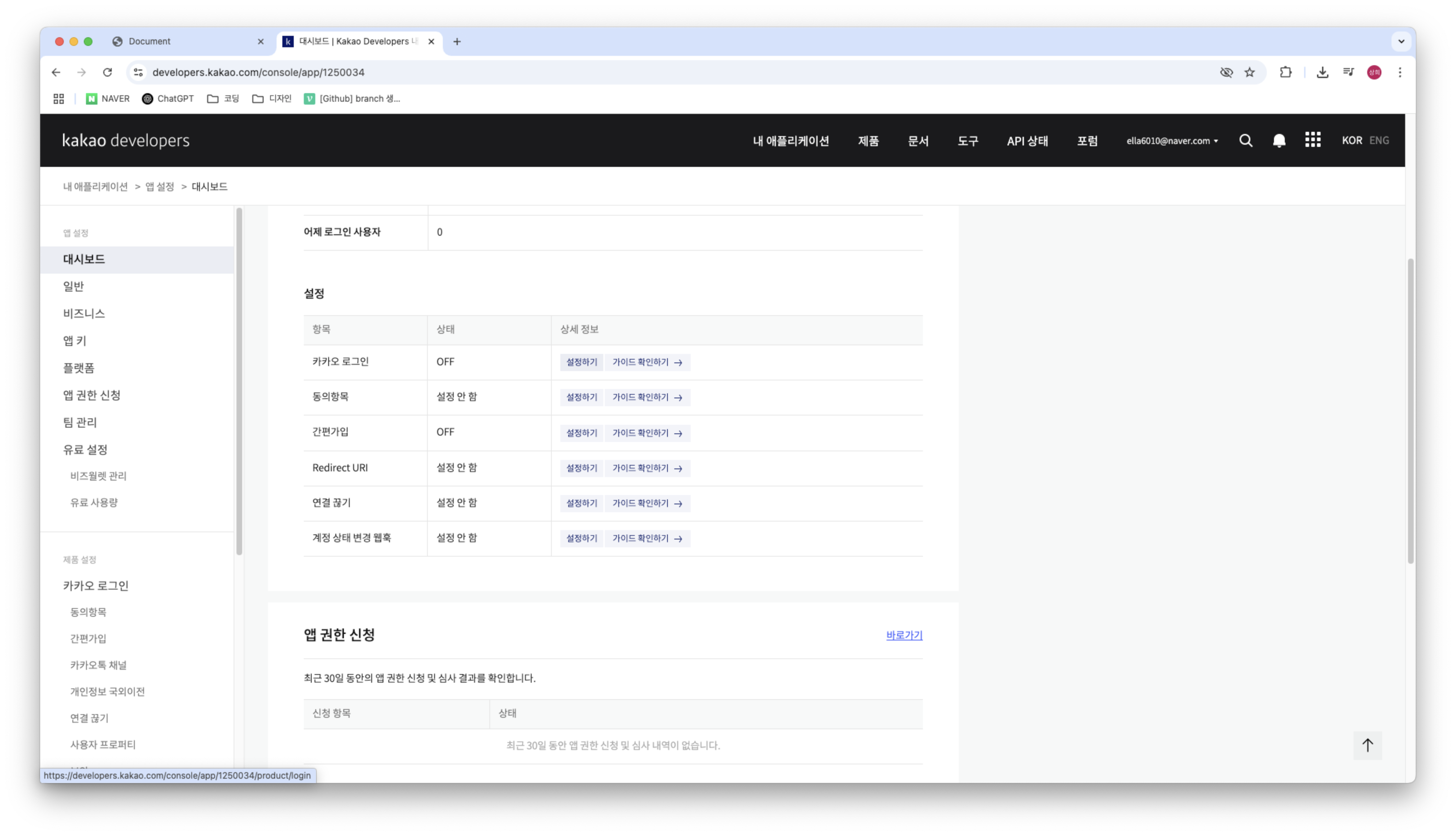Click 가이드 확인하기 for 간편가입 row

pyautogui.click(x=647, y=433)
